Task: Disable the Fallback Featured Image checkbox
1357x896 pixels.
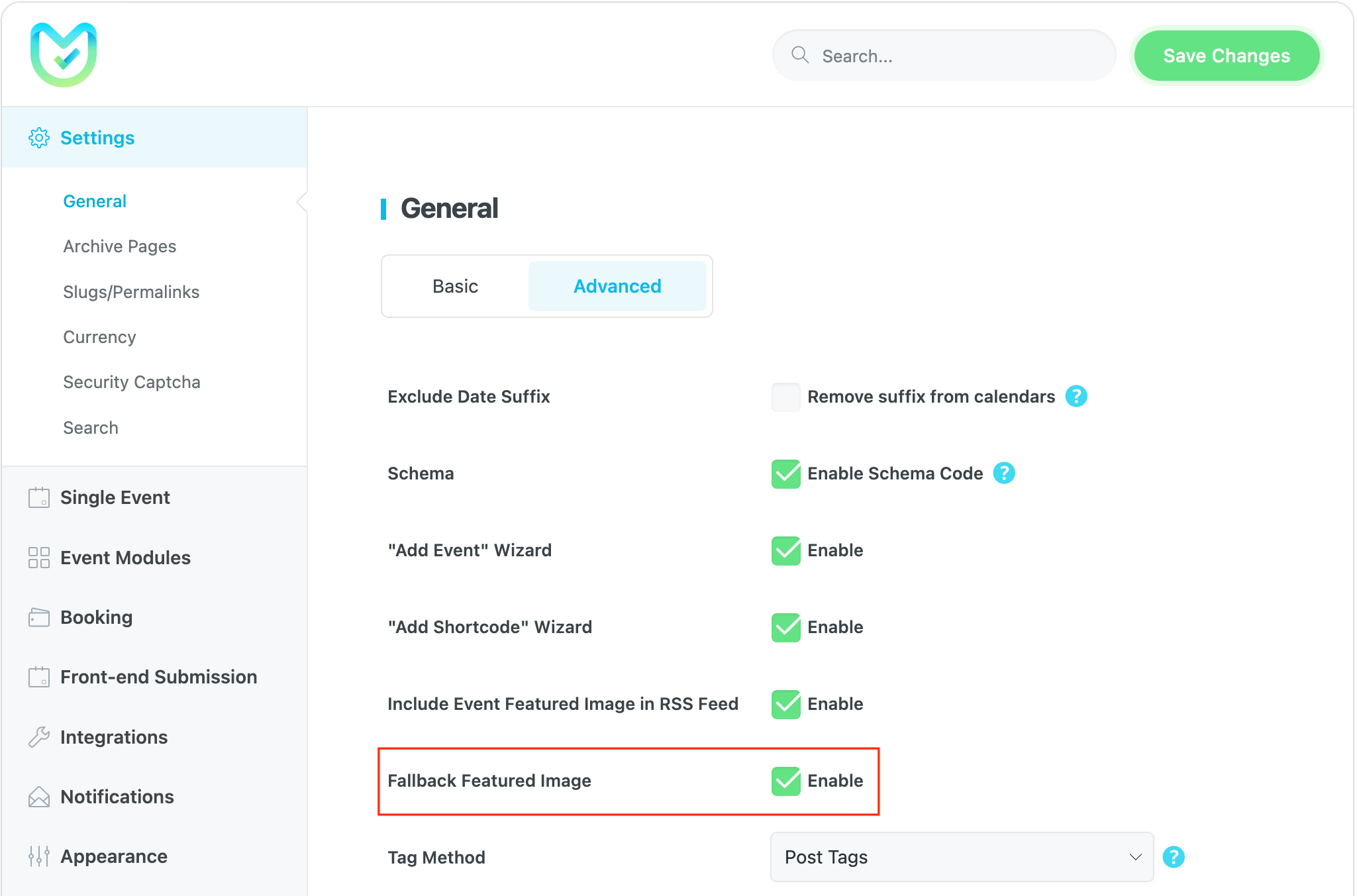Action: (x=785, y=781)
